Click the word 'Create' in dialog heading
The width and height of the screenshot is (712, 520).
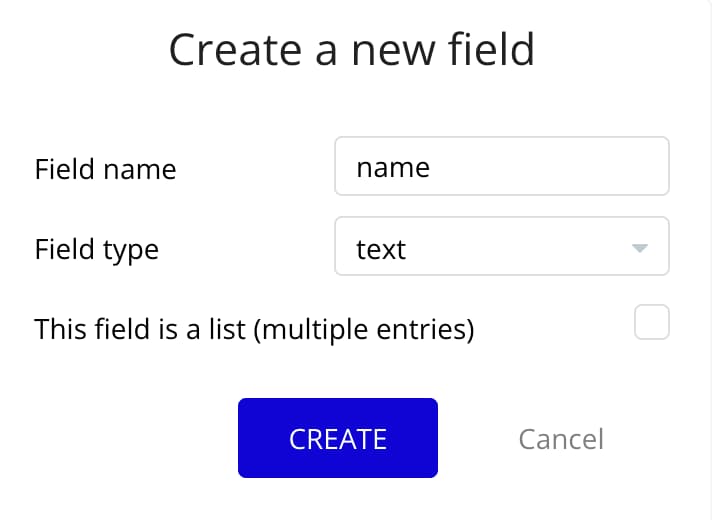(235, 50)
